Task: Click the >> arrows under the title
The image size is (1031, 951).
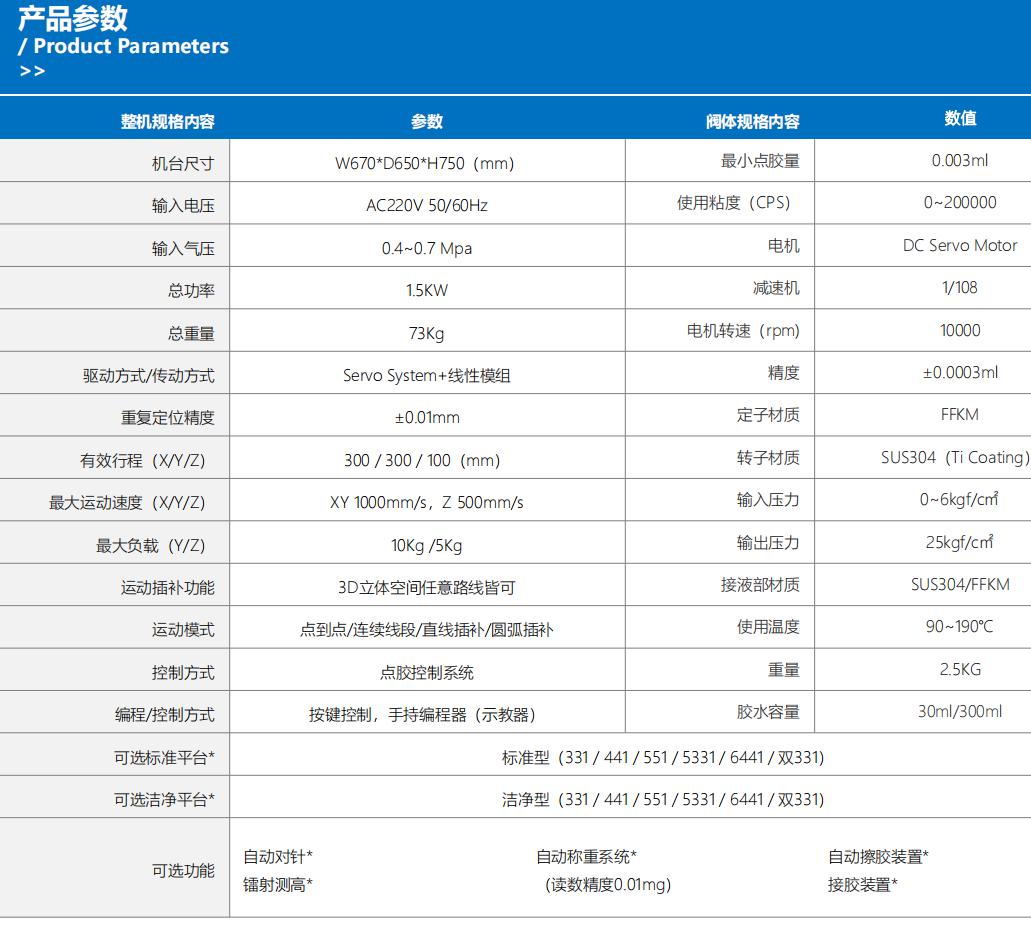Action: point(32,71)
